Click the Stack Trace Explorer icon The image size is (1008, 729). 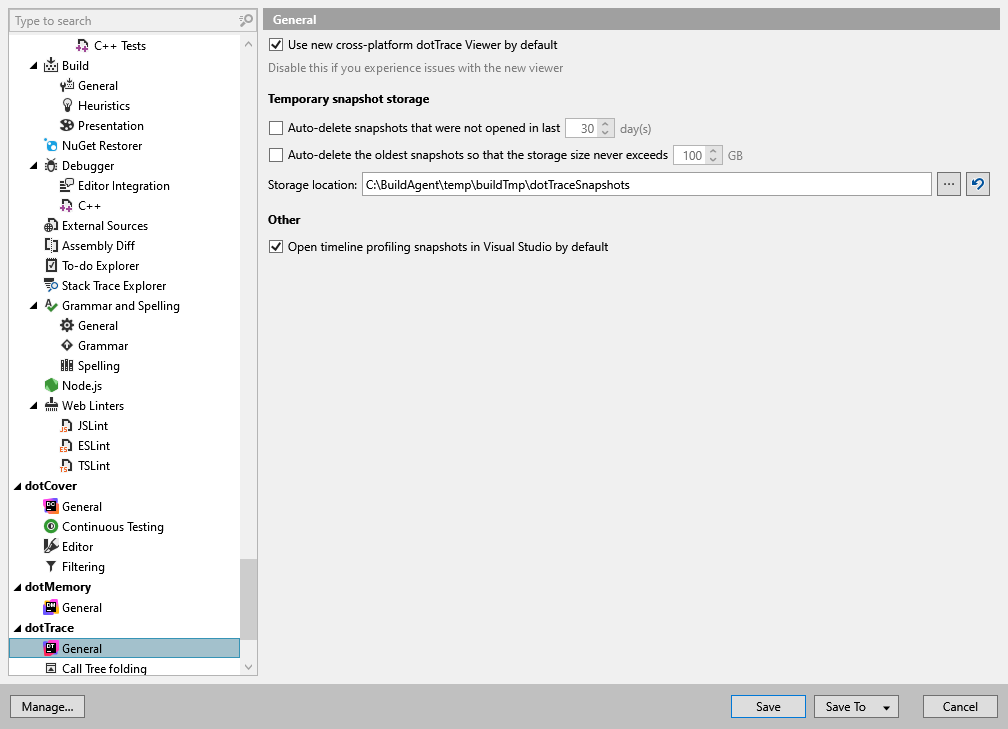(x=51, y=285)
